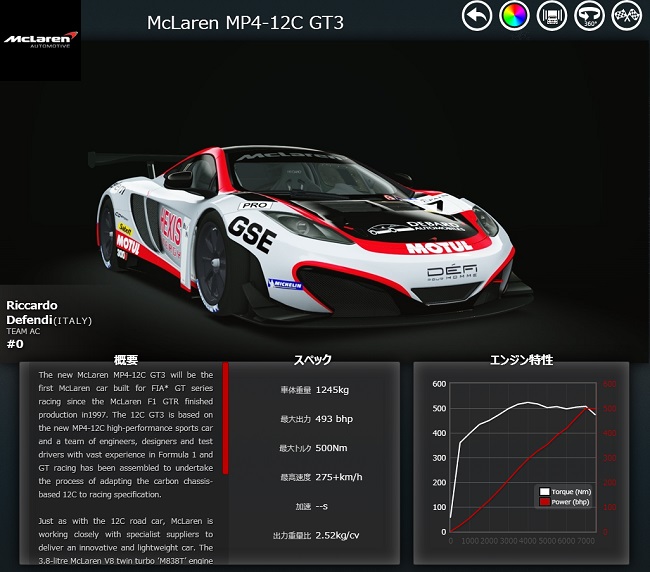Open the 360° showroom view icon
The width and height of the screenshot is (650, 572).
pos(589,16)
